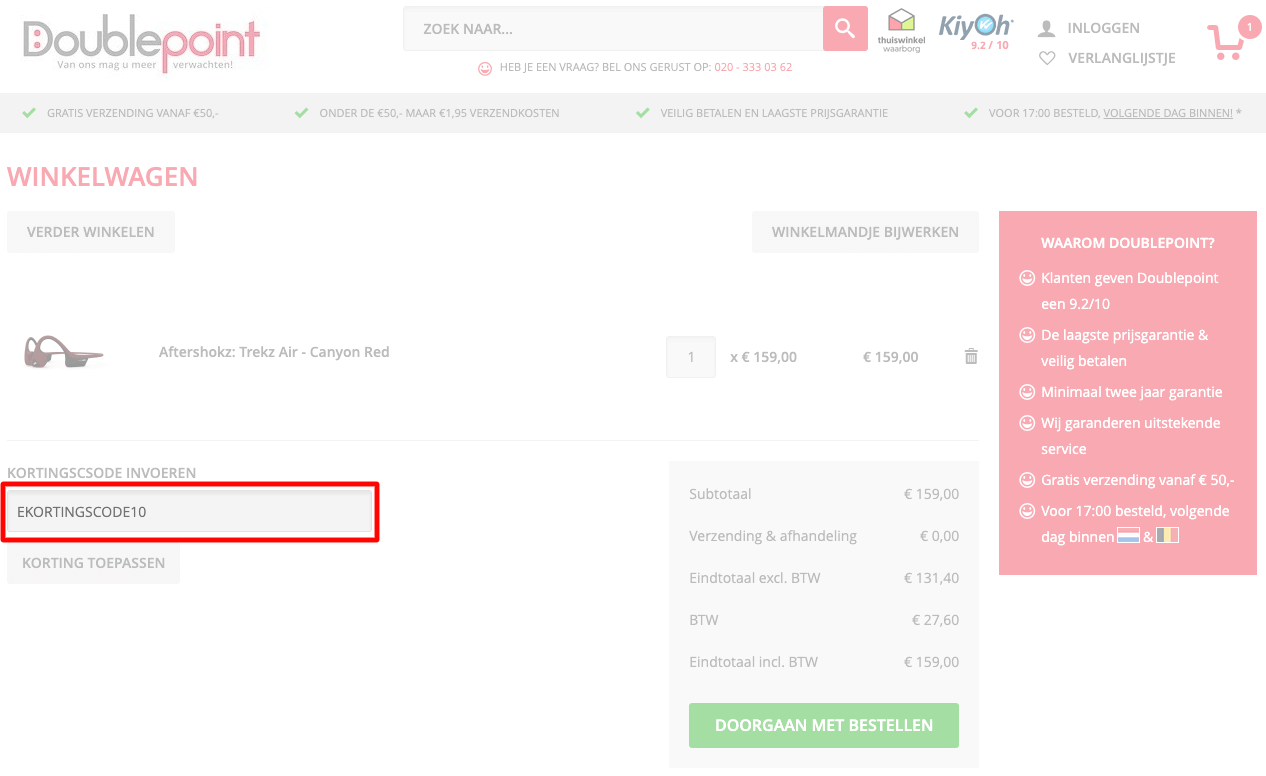Click the Waarom Doublepoint heading
Image resolution: width=1266 pixels, height=776 pixels.
point(1128,243)
